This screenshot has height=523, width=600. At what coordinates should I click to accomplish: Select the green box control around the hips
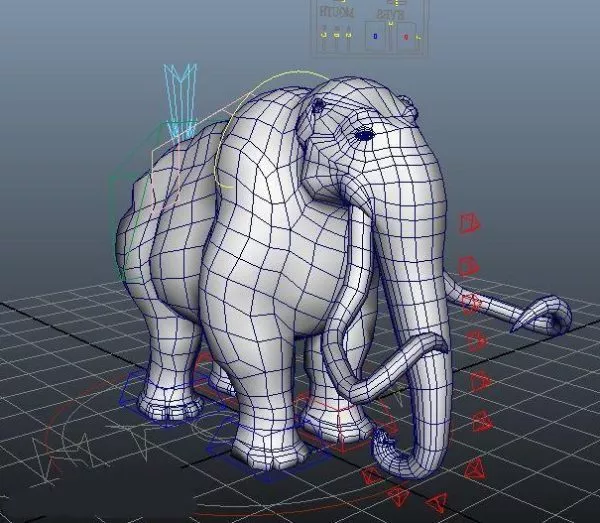[x=153, y=199]
